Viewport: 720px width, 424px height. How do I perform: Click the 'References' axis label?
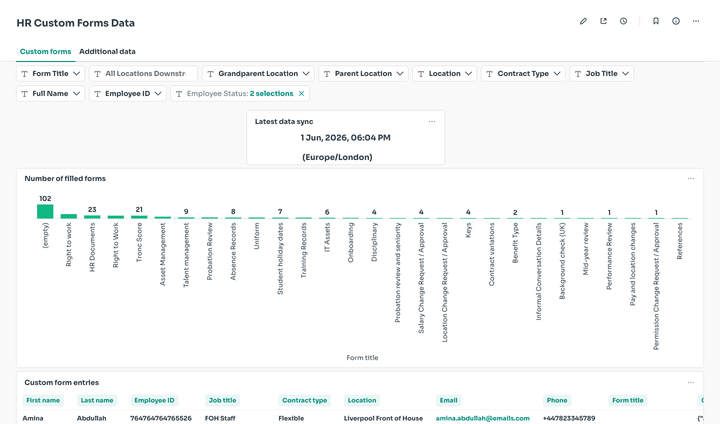click(x=680, y=241)
